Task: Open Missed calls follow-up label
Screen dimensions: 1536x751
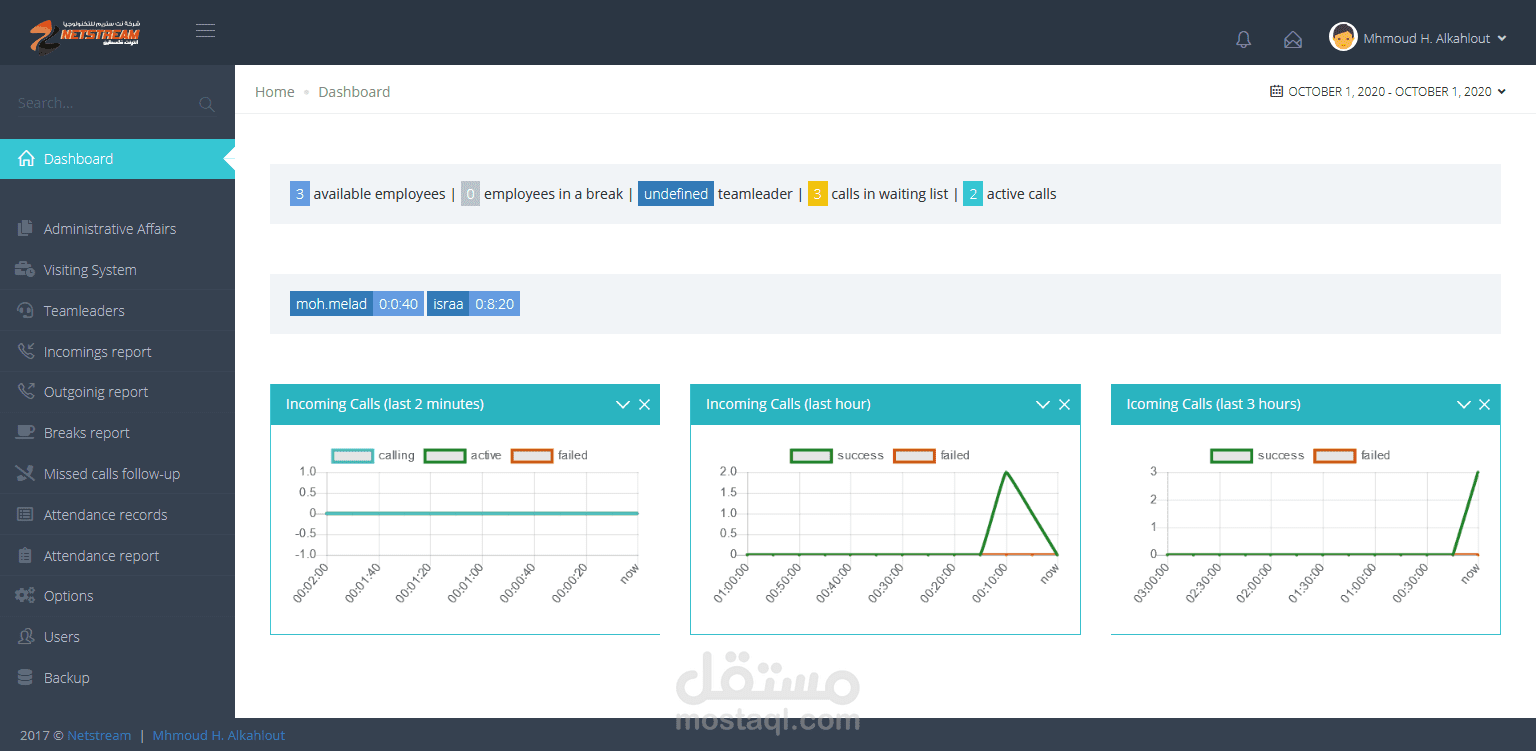Action: point(112,474)
